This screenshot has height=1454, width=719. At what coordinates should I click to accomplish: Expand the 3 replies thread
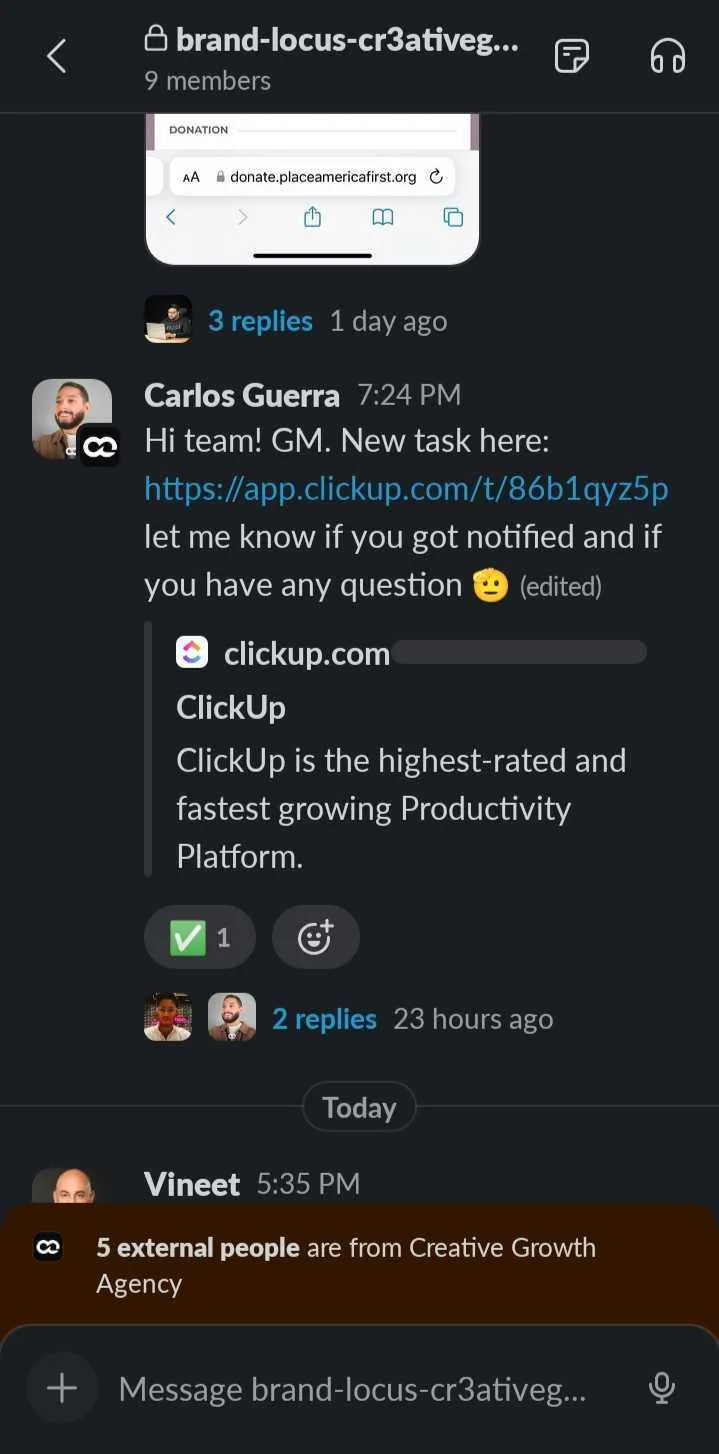260,321
